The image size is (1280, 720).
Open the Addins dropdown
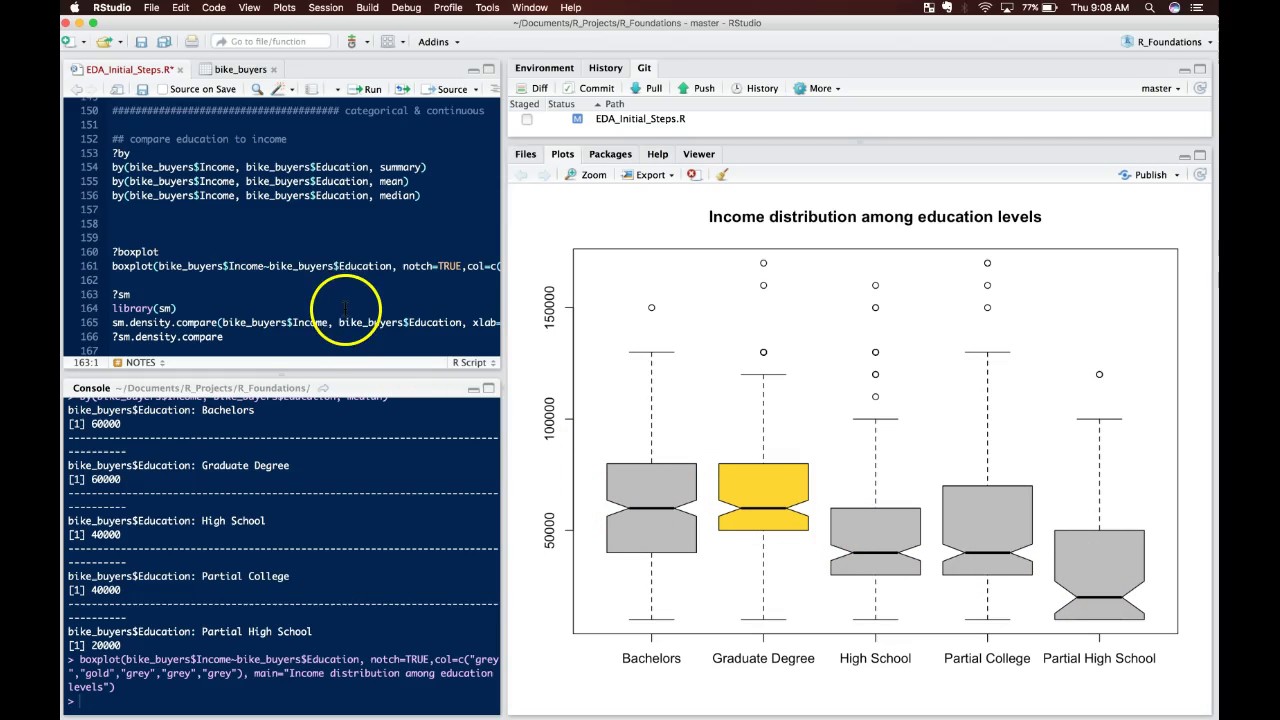click(439, 42)
